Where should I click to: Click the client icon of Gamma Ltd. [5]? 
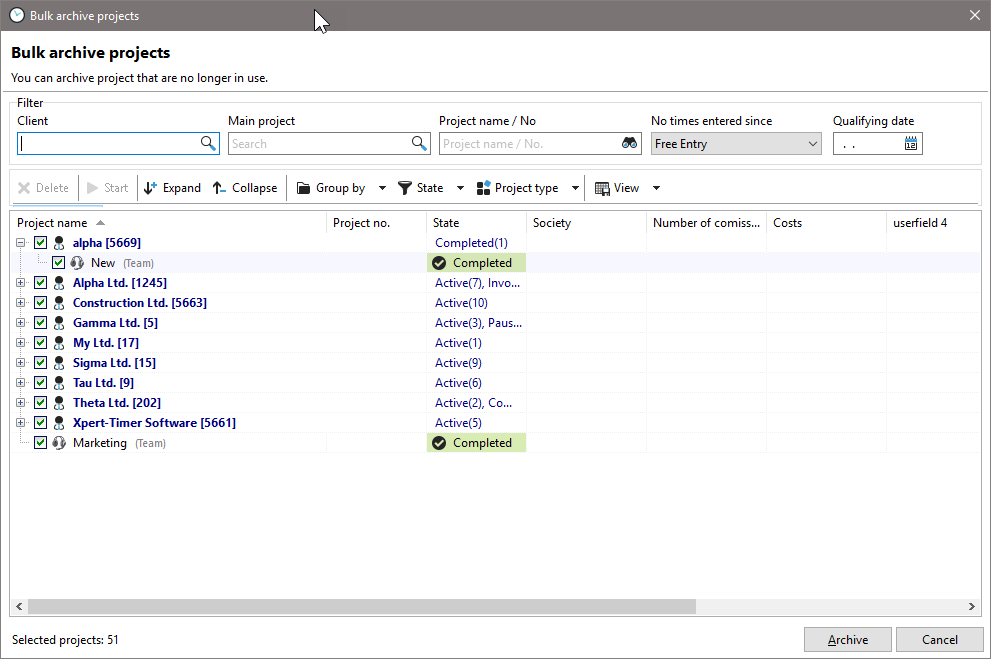(x=59, y=323)
